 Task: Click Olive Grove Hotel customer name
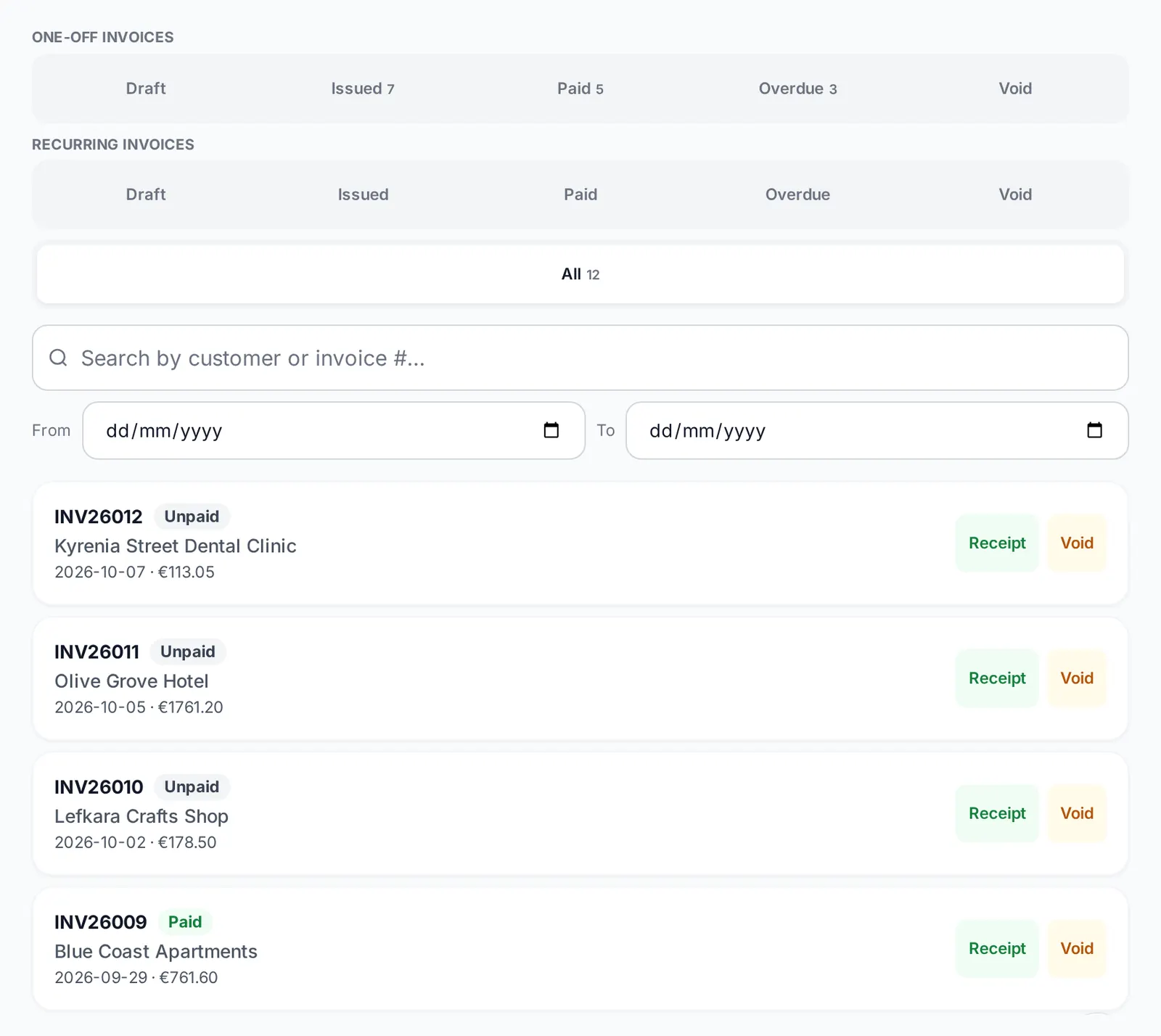click(131, 681)
